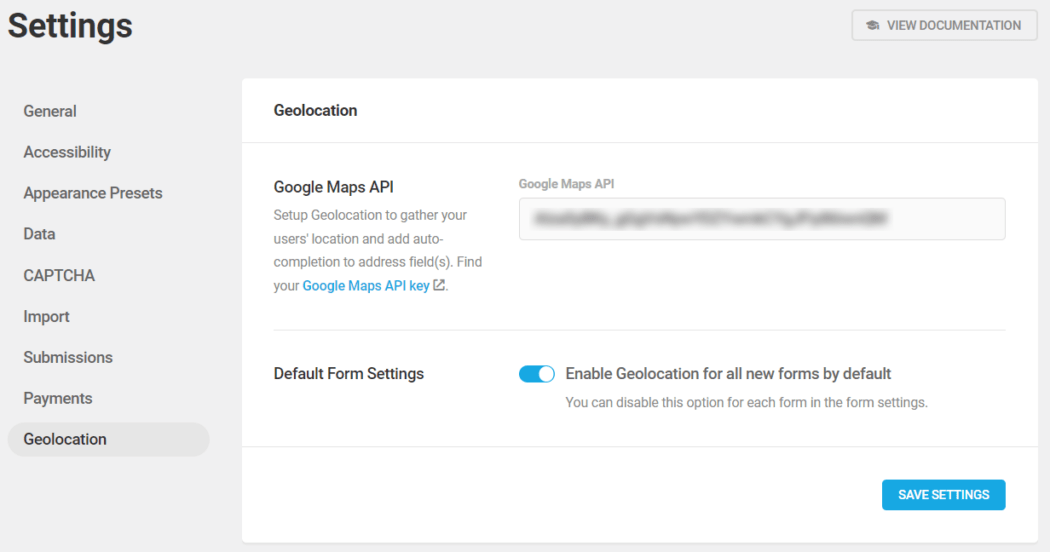
Task: Click the external link icon beside API key
Action: point(439,285)
